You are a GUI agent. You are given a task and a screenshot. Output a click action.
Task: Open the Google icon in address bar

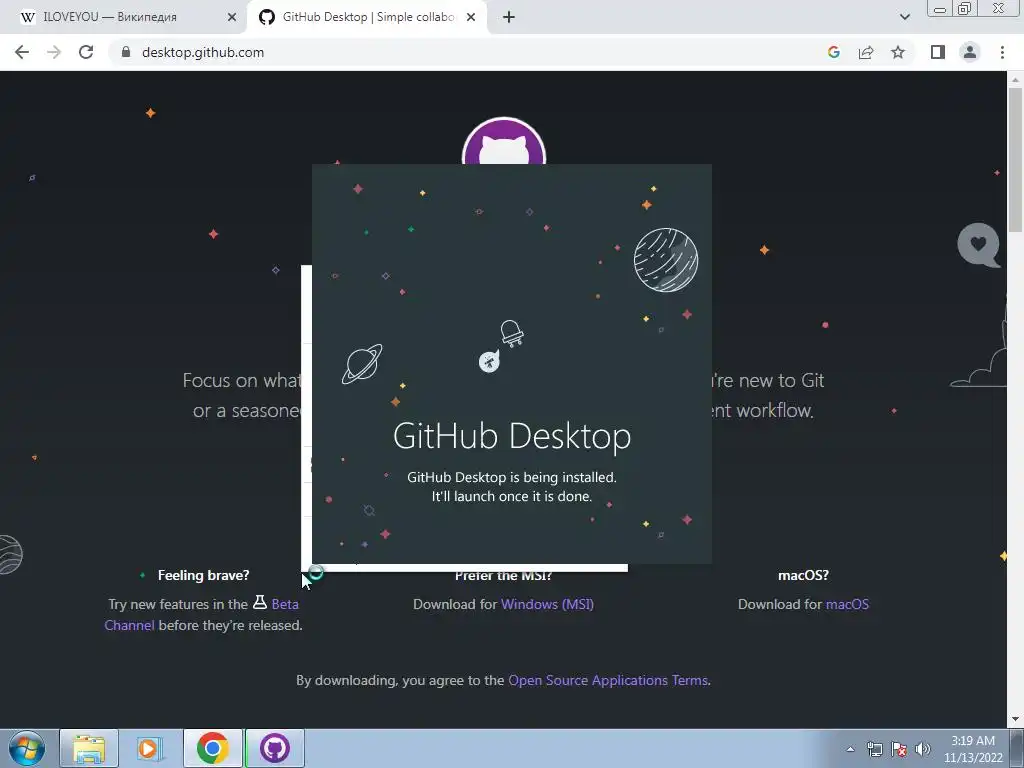833,52
